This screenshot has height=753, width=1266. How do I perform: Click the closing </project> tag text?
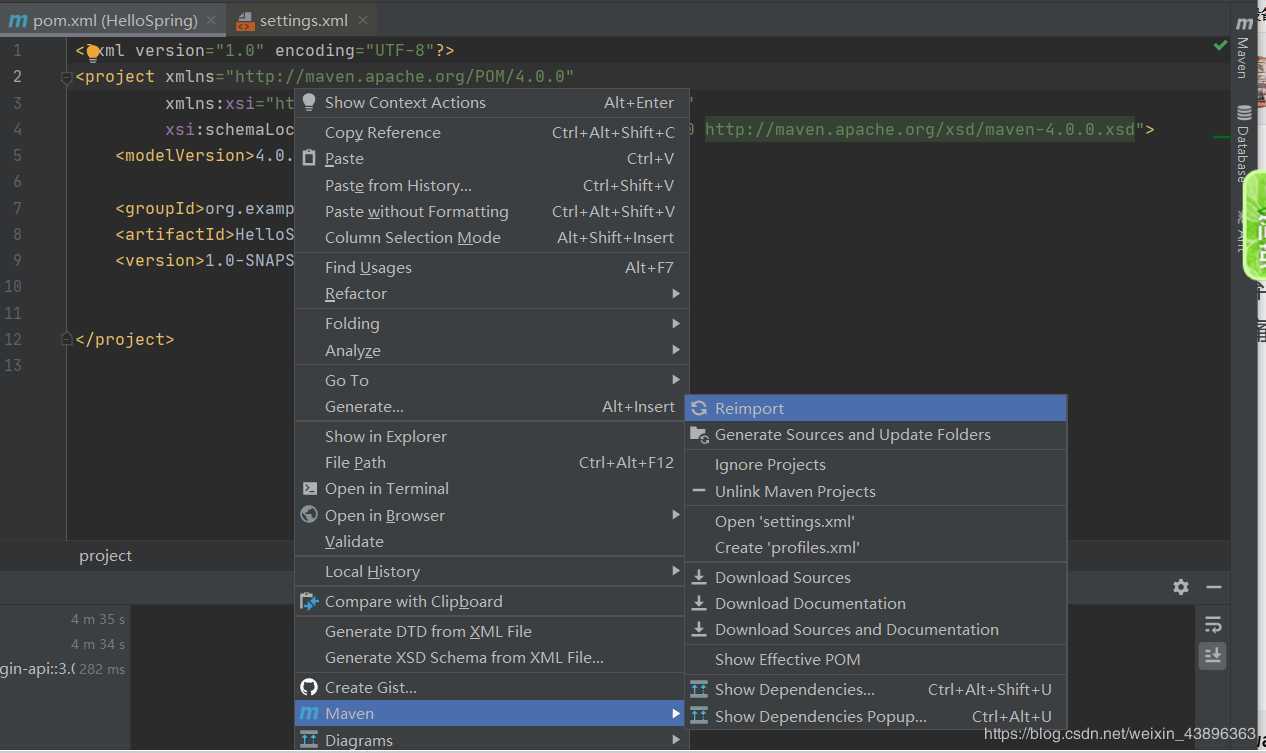click(x=125, y=340)
